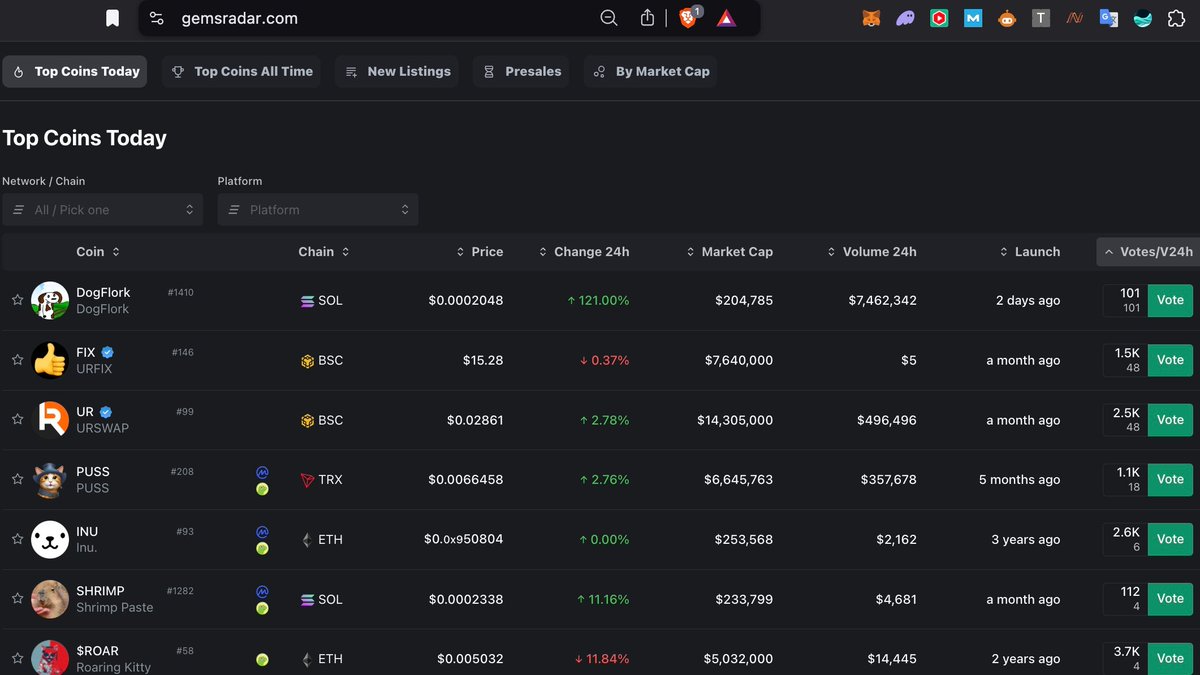Viewport: 1200px width, 675px height.
Task: Sort by Votes/V24h column header
Action: click(x=1148, y=252)
